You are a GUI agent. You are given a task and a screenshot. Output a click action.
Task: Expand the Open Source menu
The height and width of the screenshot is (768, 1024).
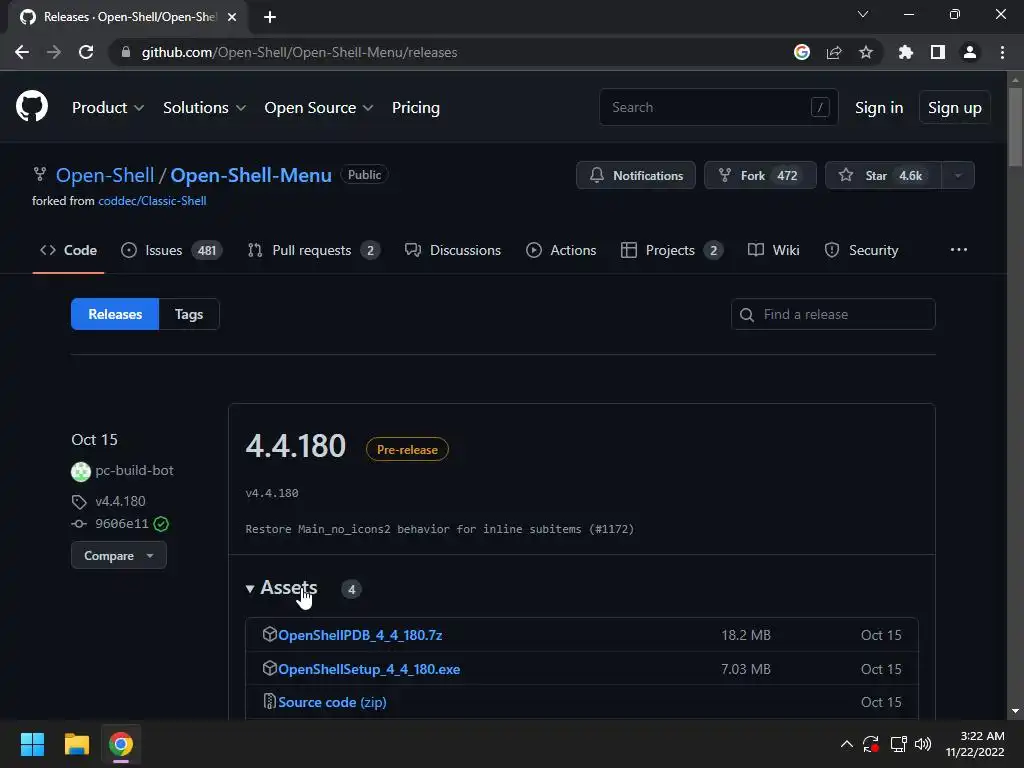coord(319,108)
